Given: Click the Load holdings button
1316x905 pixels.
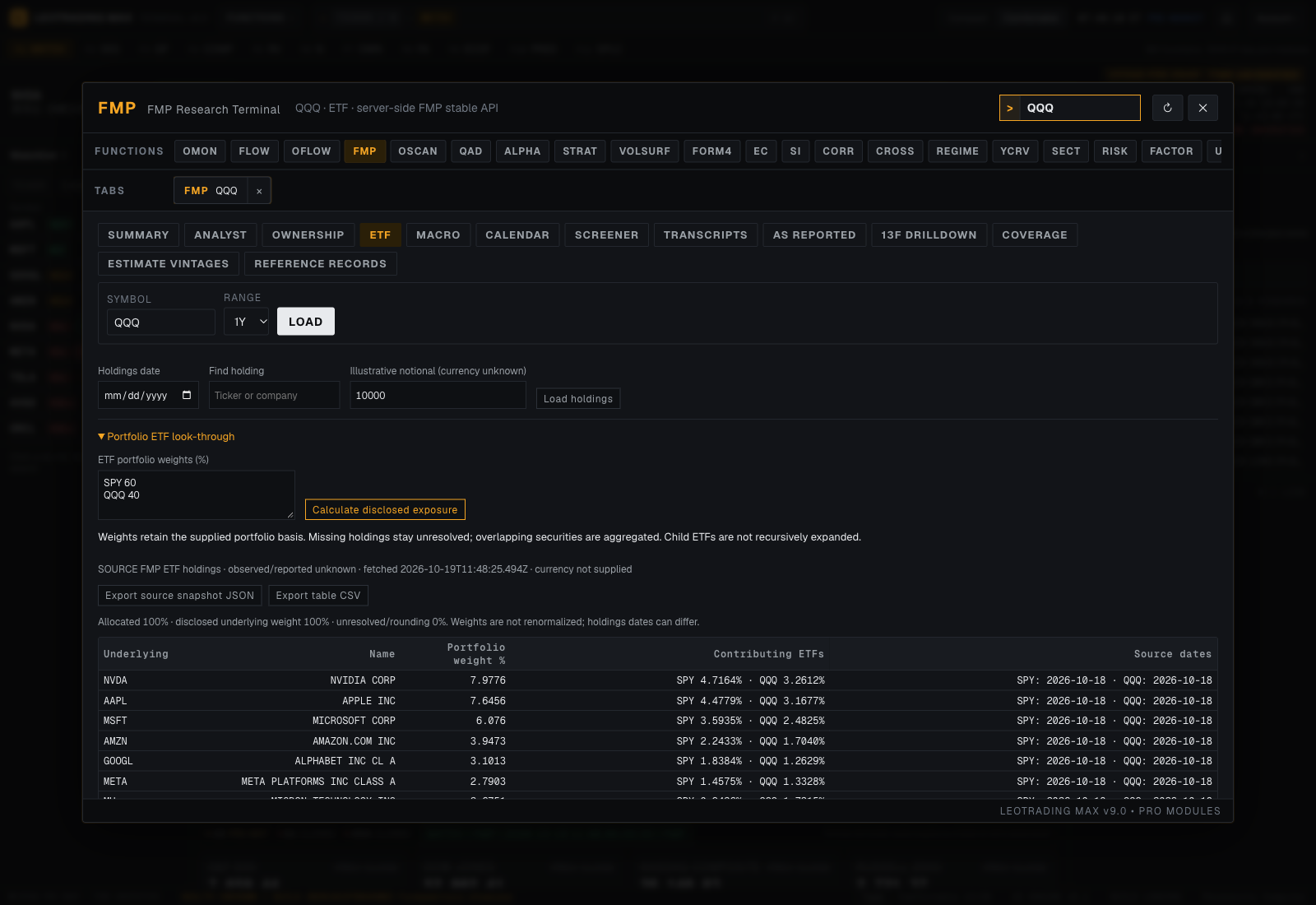Looking at the screenshot, I should (x=578, y=399).
